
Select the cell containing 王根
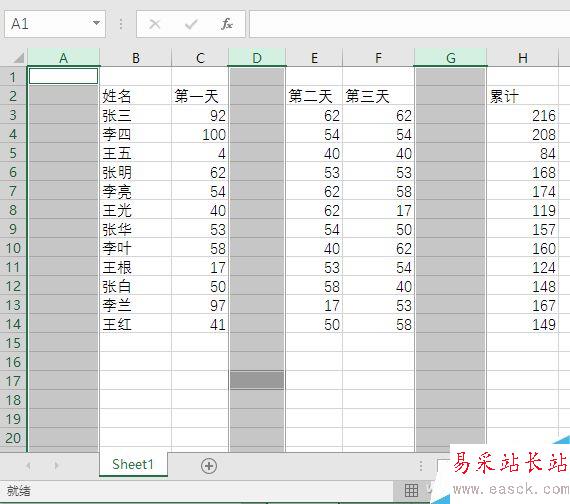(x=135, y=267)
